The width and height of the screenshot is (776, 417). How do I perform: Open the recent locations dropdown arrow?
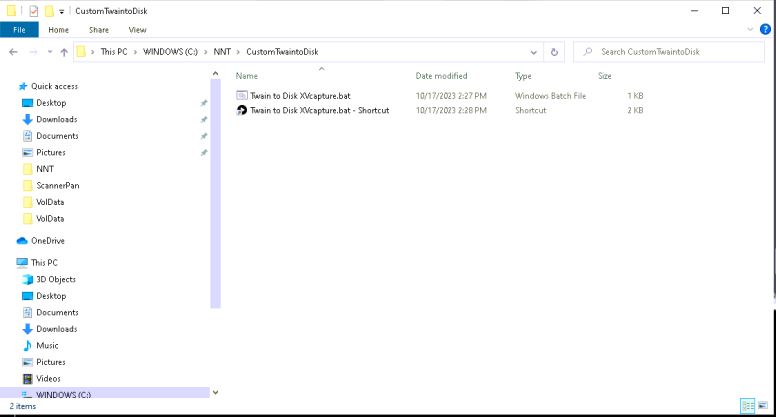[x=50, y=52]
